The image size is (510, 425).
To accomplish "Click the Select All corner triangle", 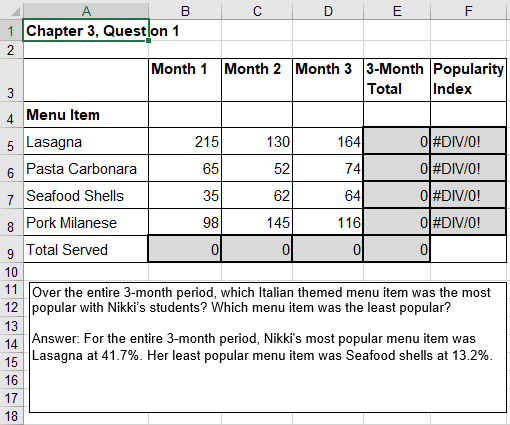I will [15, 12].
